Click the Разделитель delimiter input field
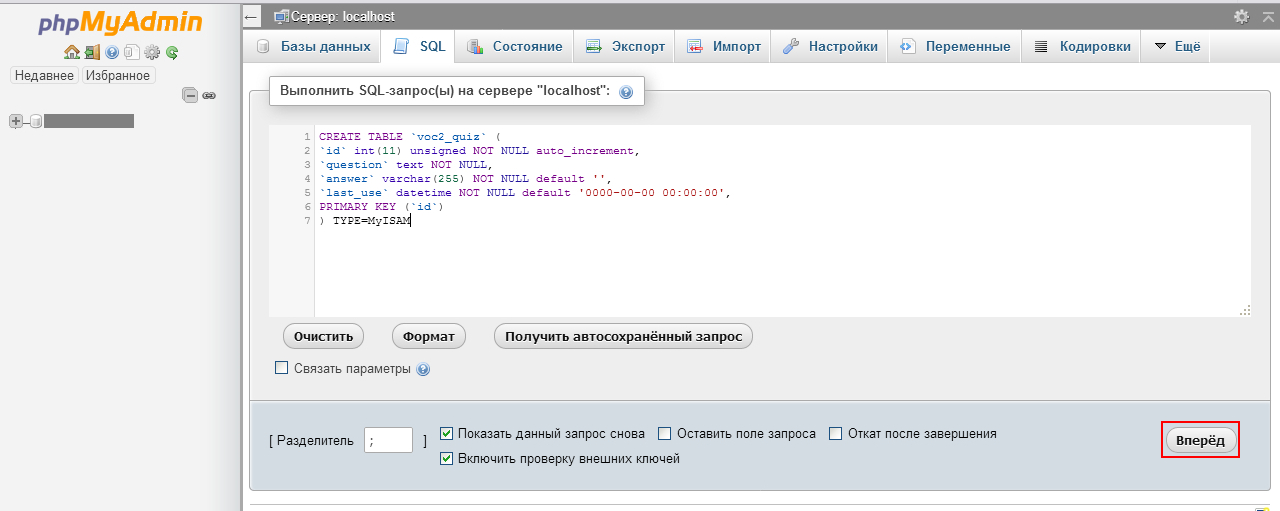The width and height of the screenshot is (1280, 511). pyautogui.click(x=388, y=440)
